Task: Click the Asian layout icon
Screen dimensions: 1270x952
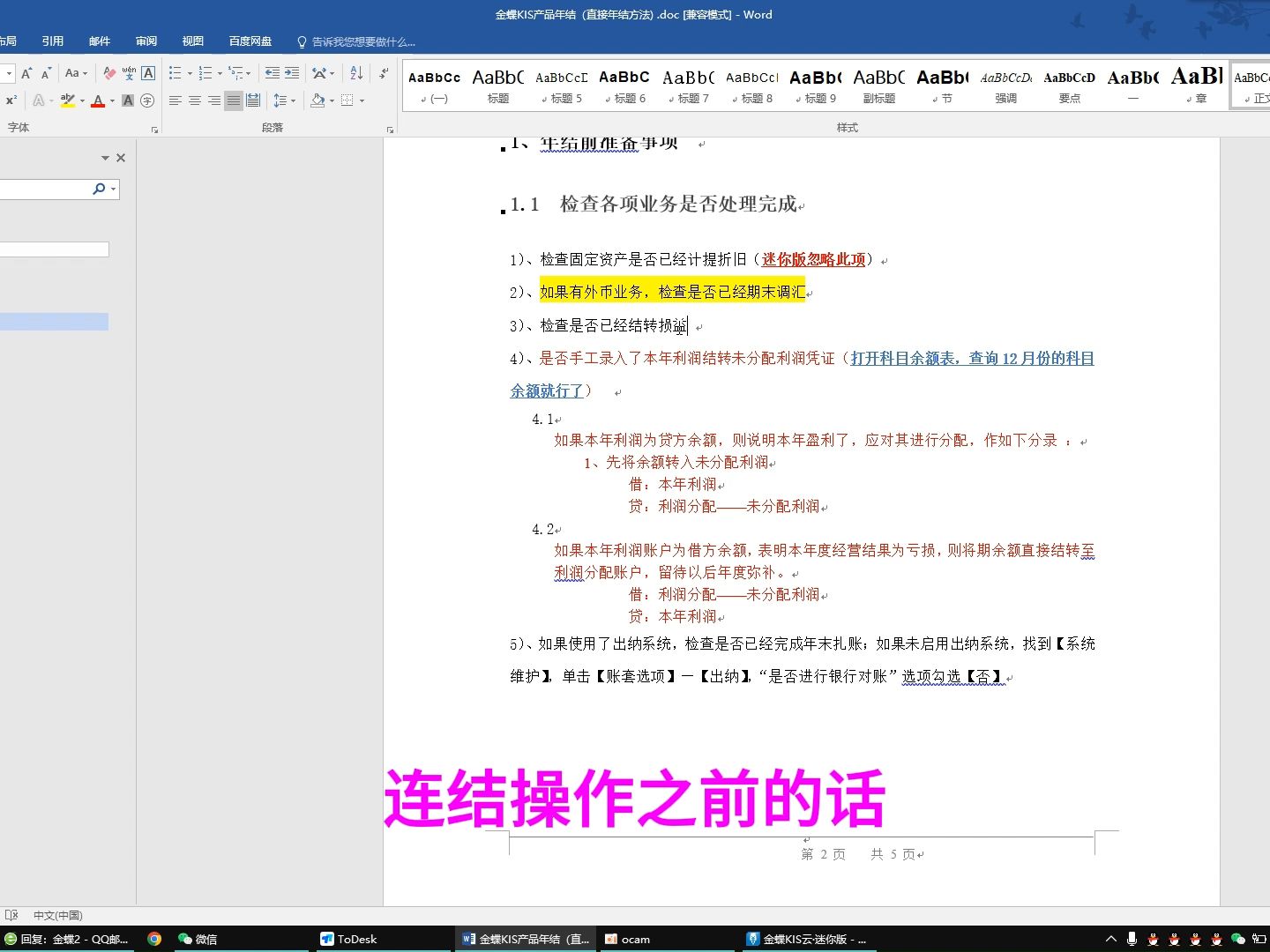Action: (320, 73)
